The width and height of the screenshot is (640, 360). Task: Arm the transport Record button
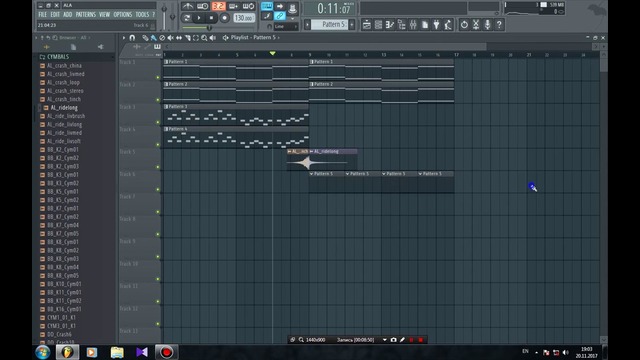point(224,18)
